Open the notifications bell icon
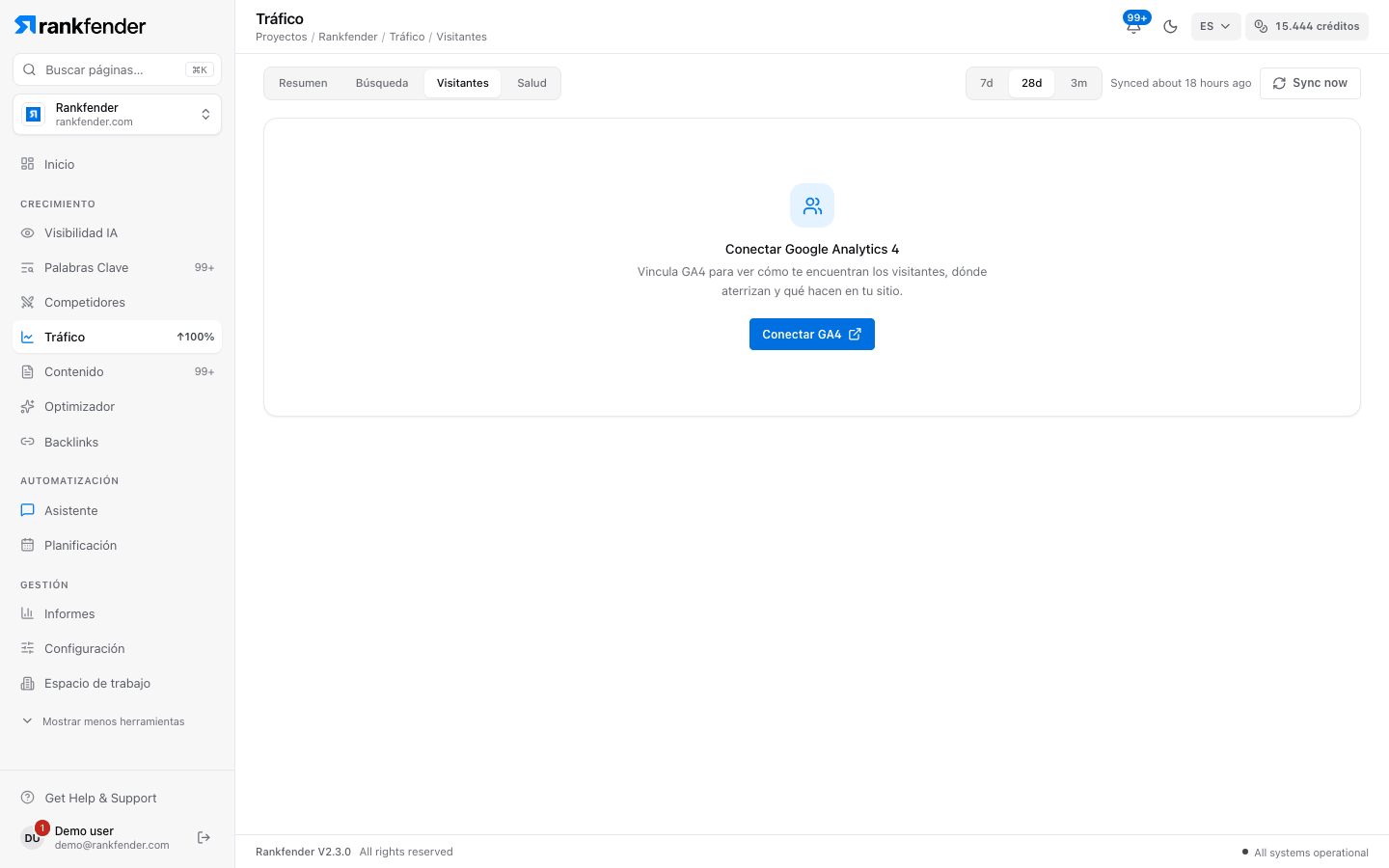This screenshot has width=1389, height=868. [x=1133, y=26]
